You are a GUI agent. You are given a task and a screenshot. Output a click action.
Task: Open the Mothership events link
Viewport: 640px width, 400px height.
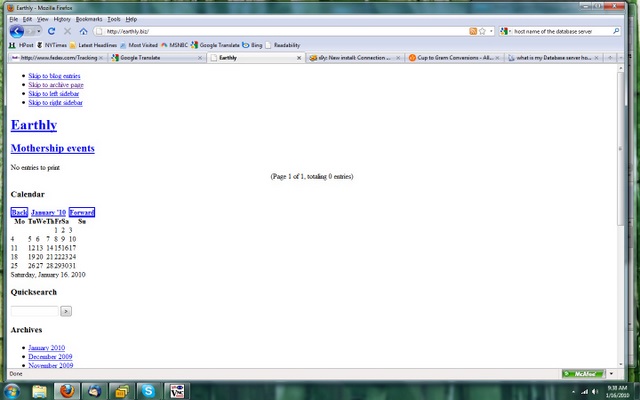click(x=52, y=148)
